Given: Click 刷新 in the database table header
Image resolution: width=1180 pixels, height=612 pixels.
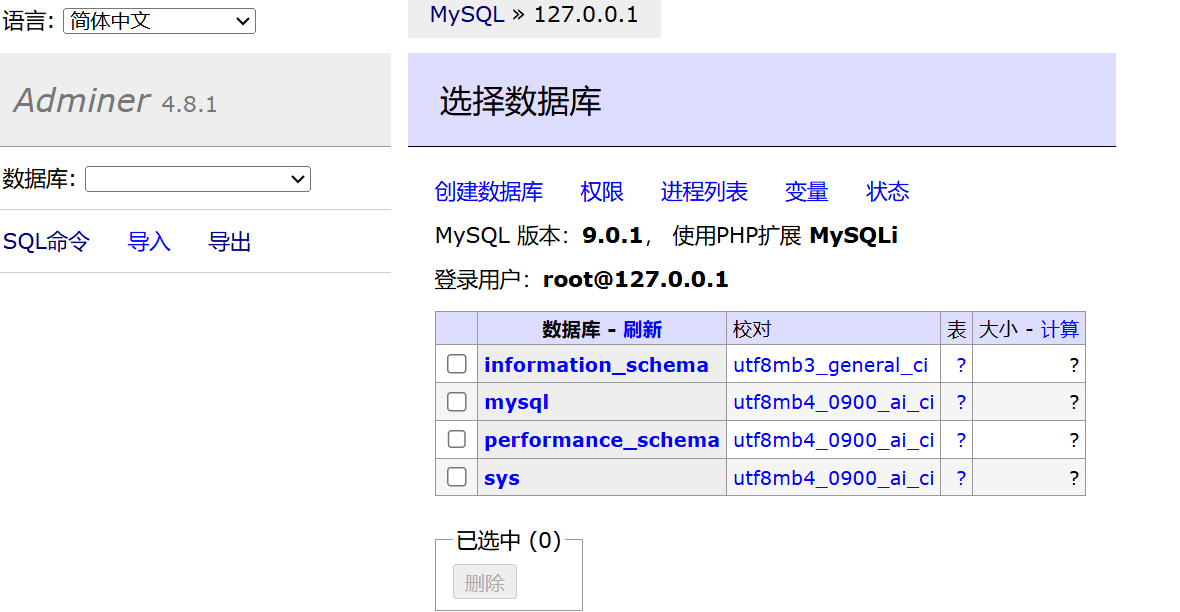Looking at the screenshot, I should (x=643, y=330).
